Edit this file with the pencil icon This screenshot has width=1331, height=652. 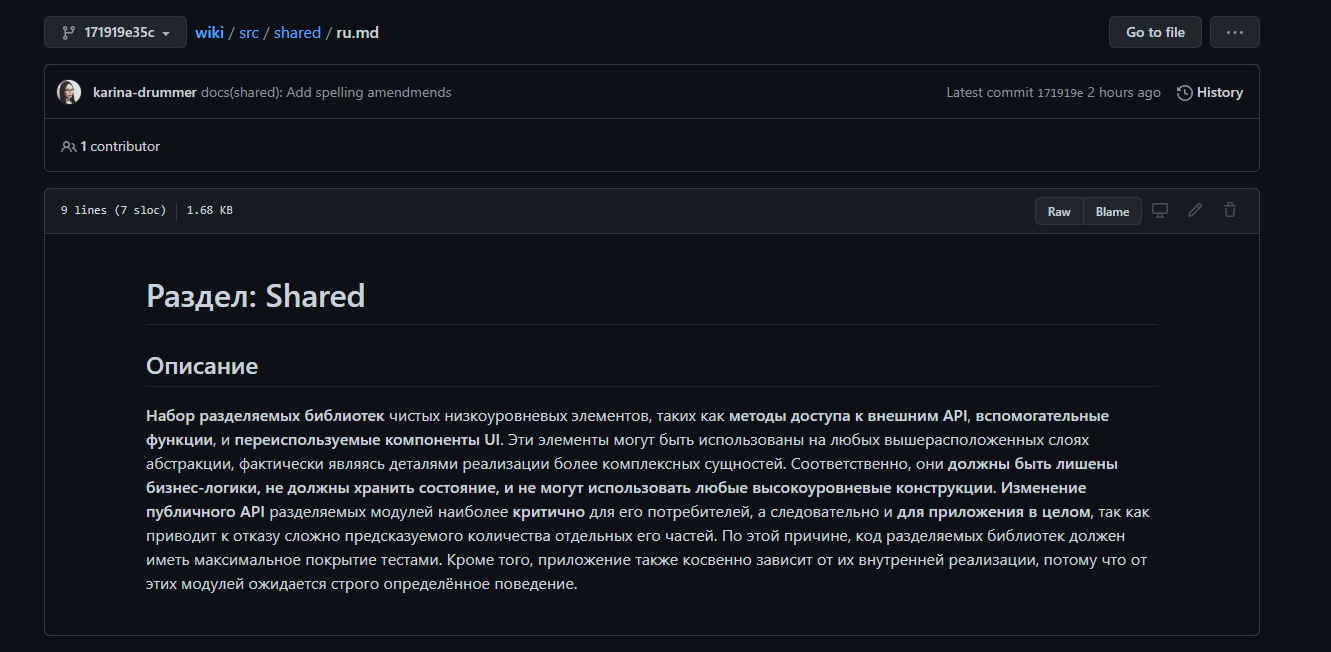point(1195,210)
